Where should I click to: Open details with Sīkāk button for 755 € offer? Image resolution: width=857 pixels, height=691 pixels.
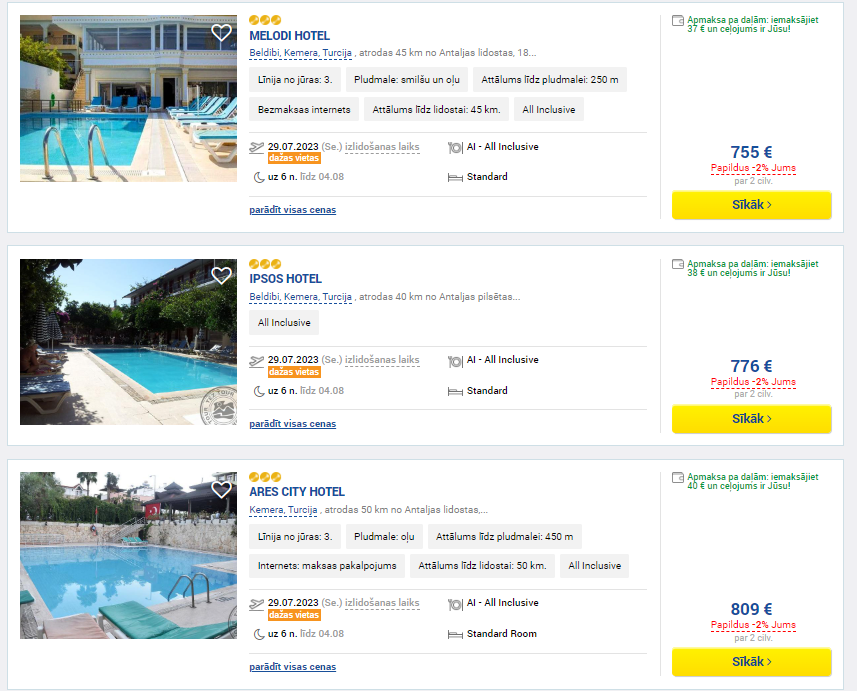click(x=752, y=205)
